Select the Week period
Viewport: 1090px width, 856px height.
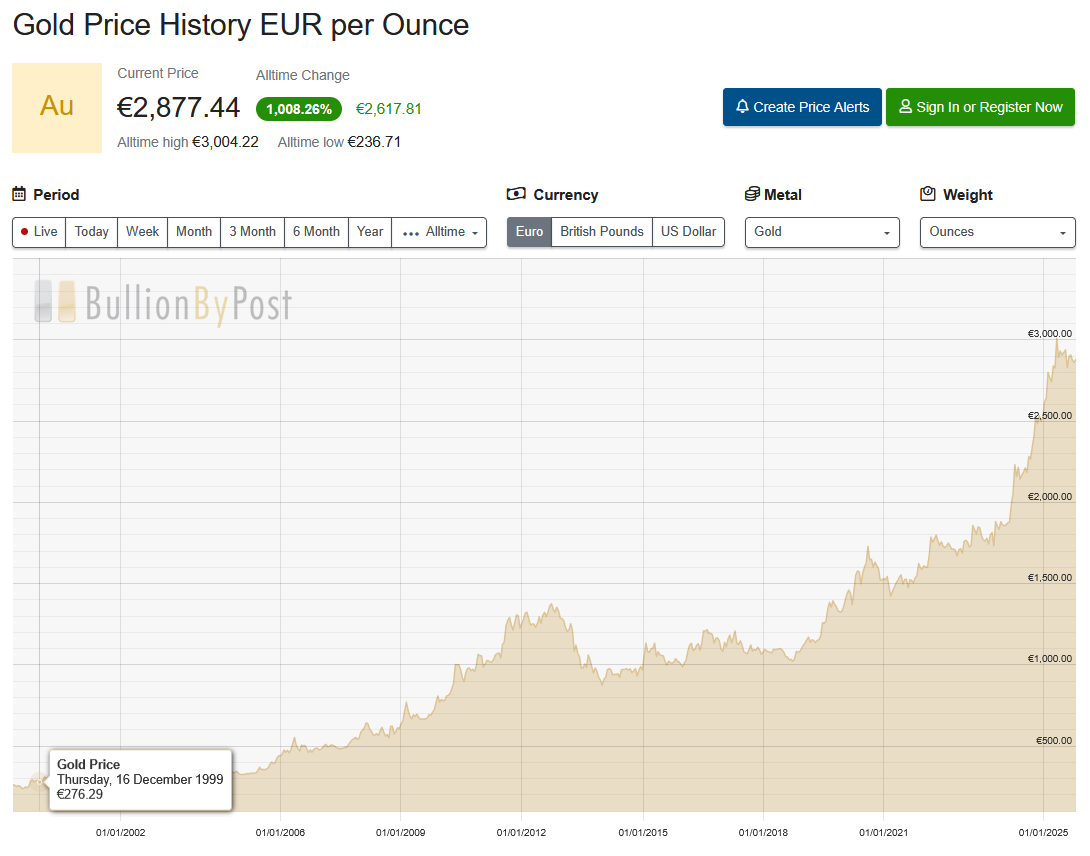click(143, 232)
